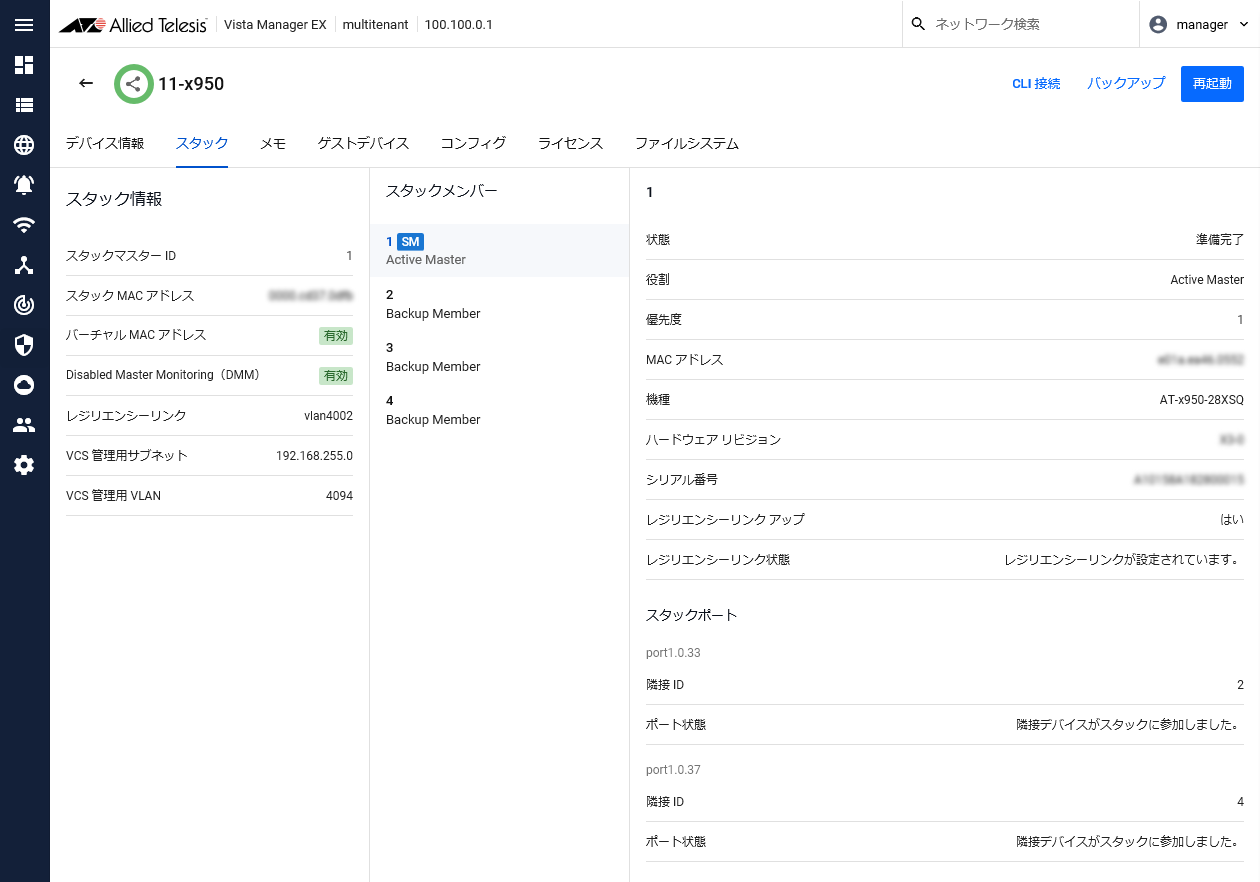Open the hamburger main menu
The width and height of the screenshot is (1260, 882).
click(x=24, y=25)
